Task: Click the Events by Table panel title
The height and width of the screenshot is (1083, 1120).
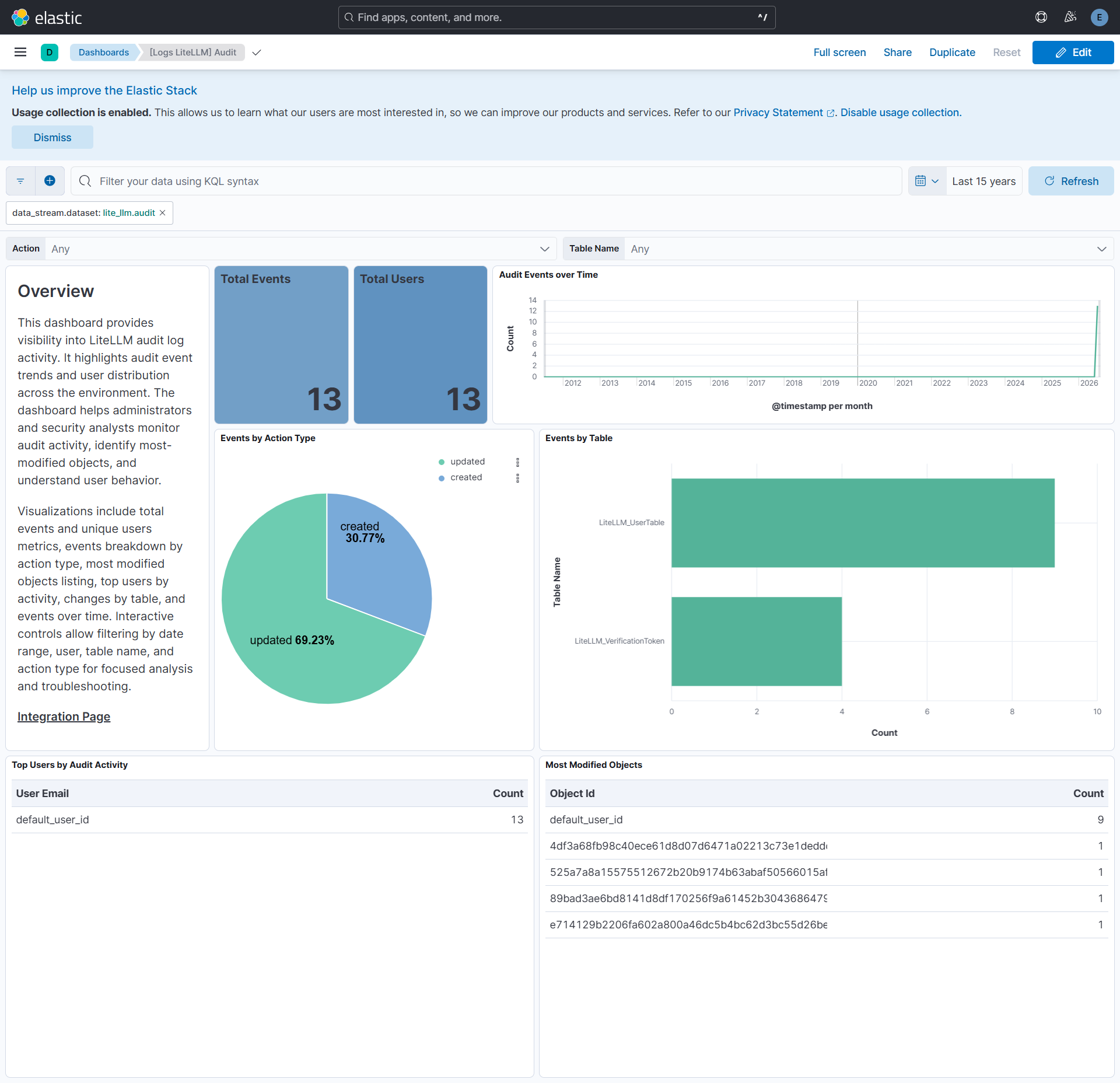Action: 579,438
